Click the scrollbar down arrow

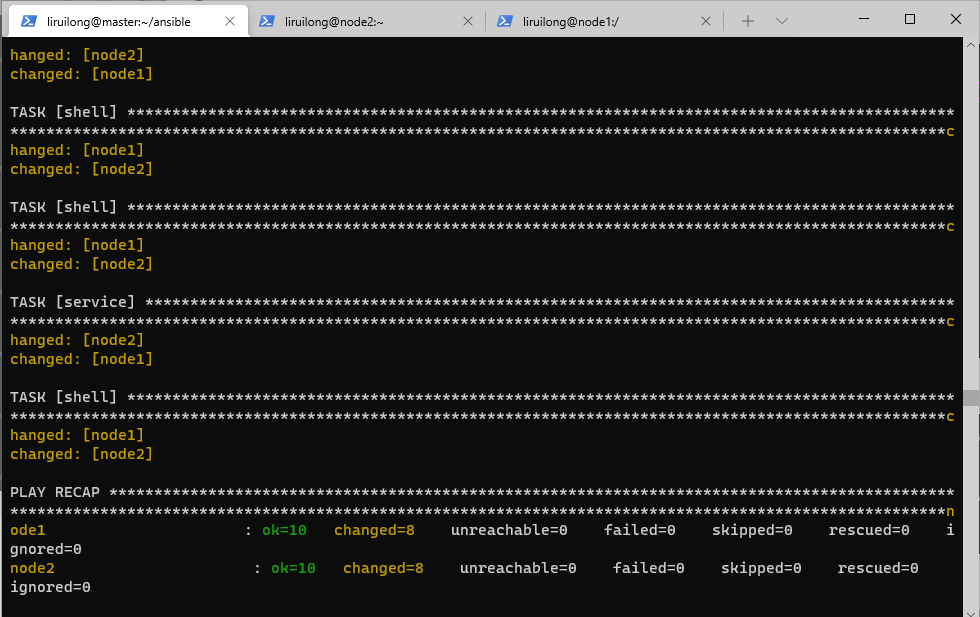(971, 612)
